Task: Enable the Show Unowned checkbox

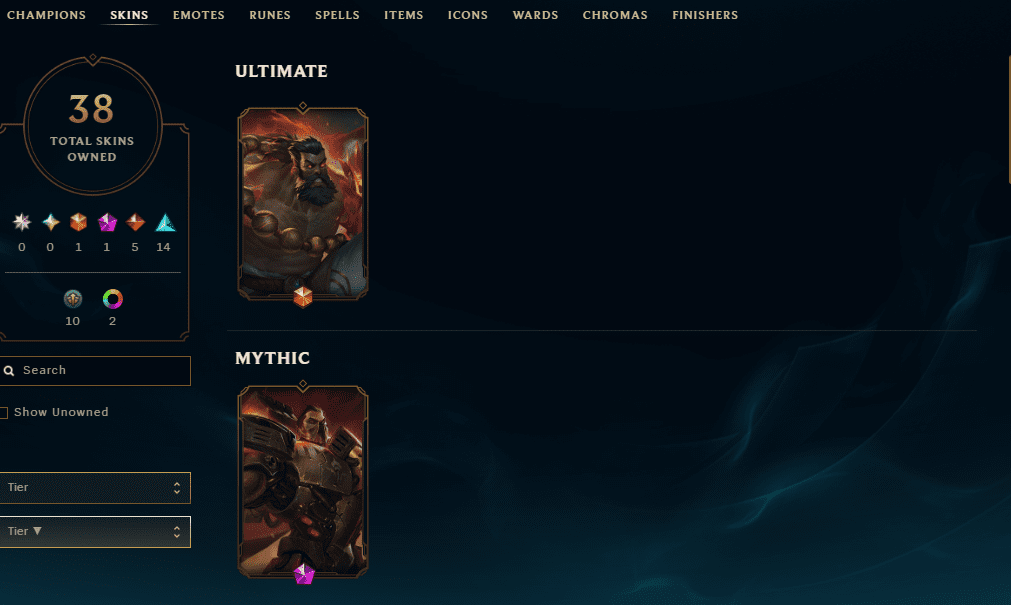Action: point(4,413)
